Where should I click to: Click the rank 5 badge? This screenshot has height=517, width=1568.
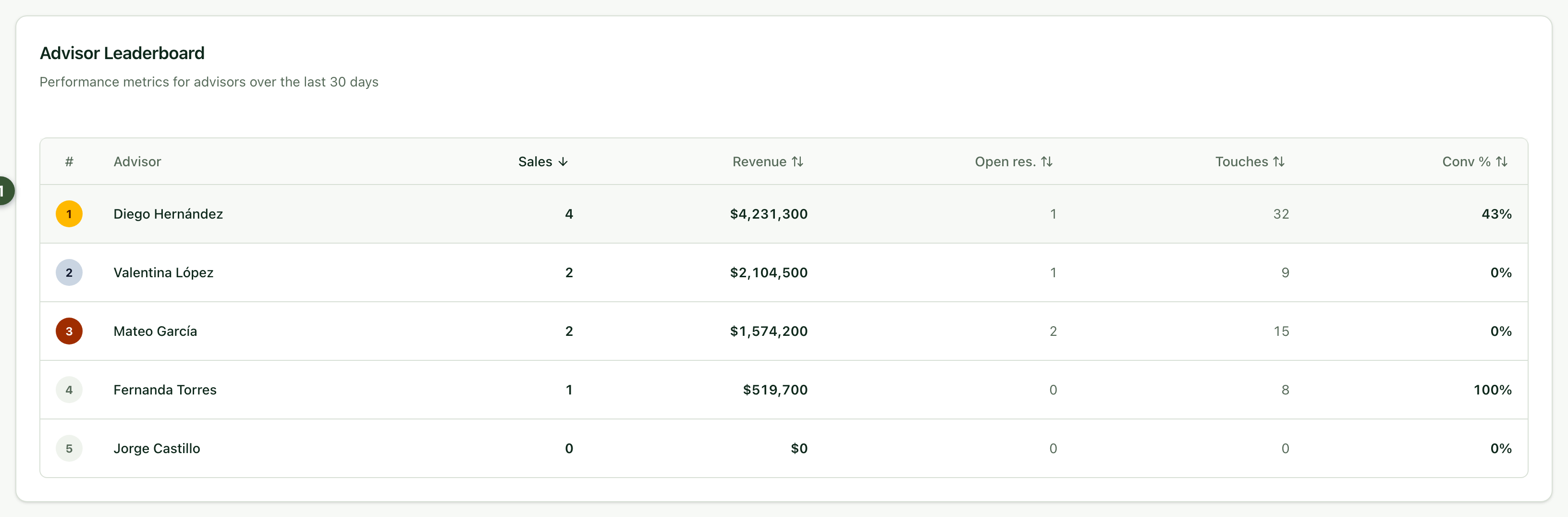(69, 448)
